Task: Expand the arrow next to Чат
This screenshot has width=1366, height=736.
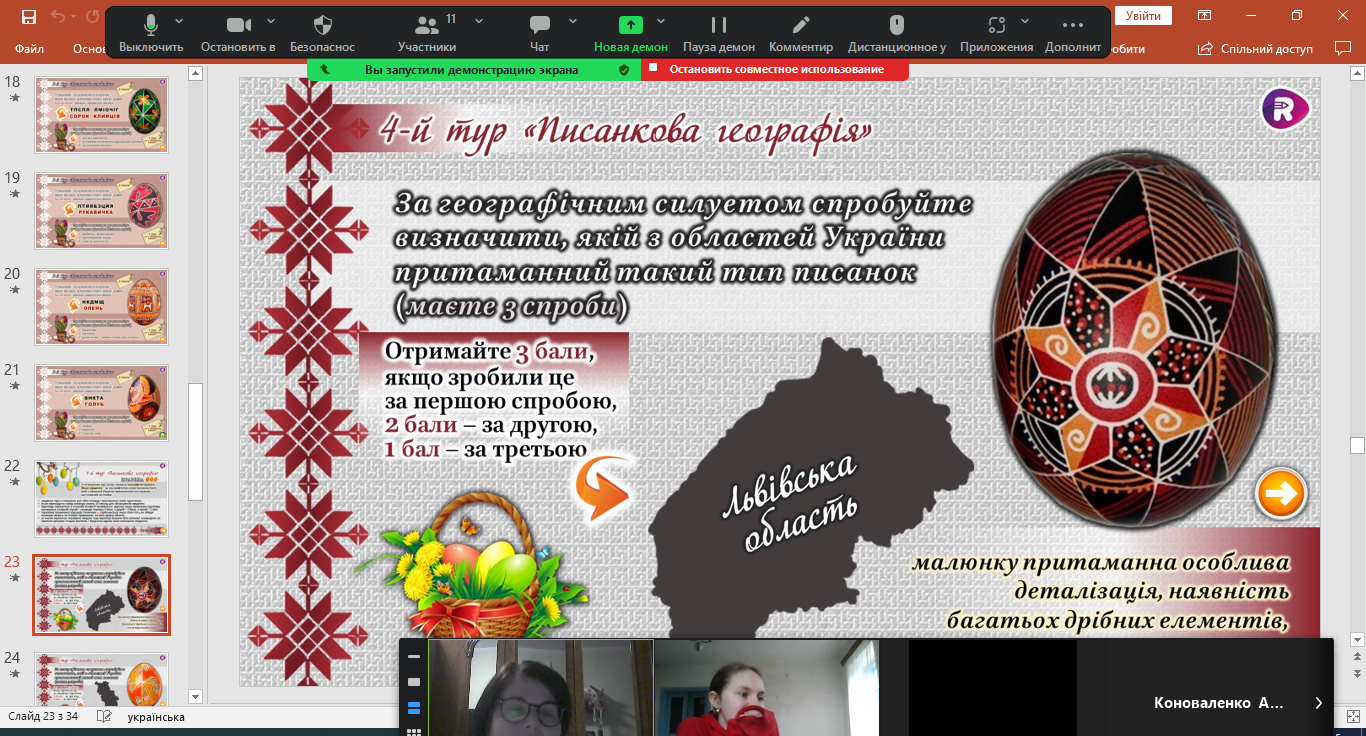Action: tap(573, 21)
